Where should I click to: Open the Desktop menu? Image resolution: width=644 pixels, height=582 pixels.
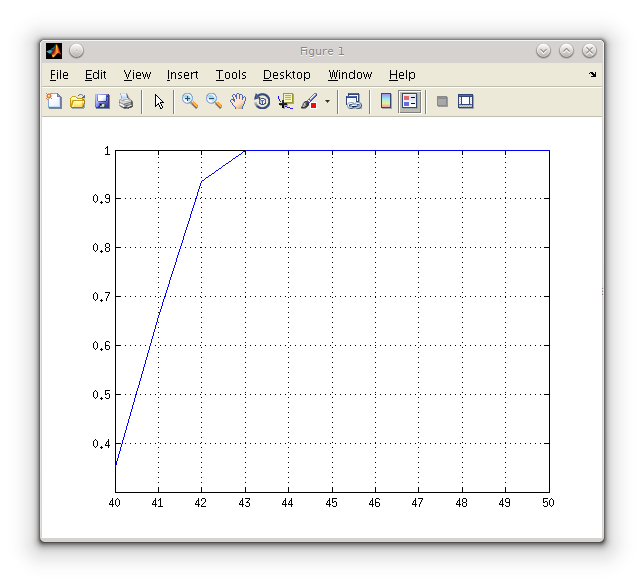point(287,75)
